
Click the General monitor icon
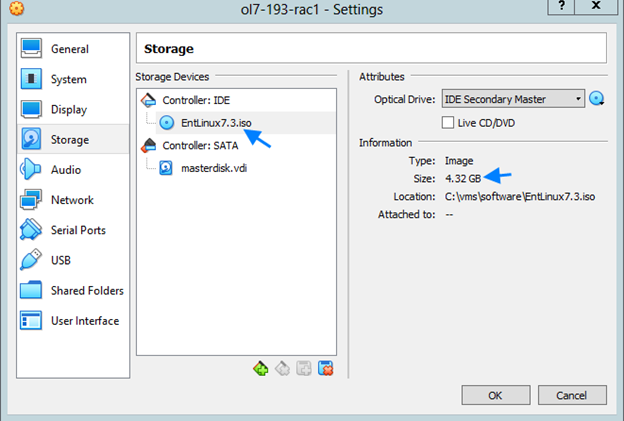coord(31,49)
